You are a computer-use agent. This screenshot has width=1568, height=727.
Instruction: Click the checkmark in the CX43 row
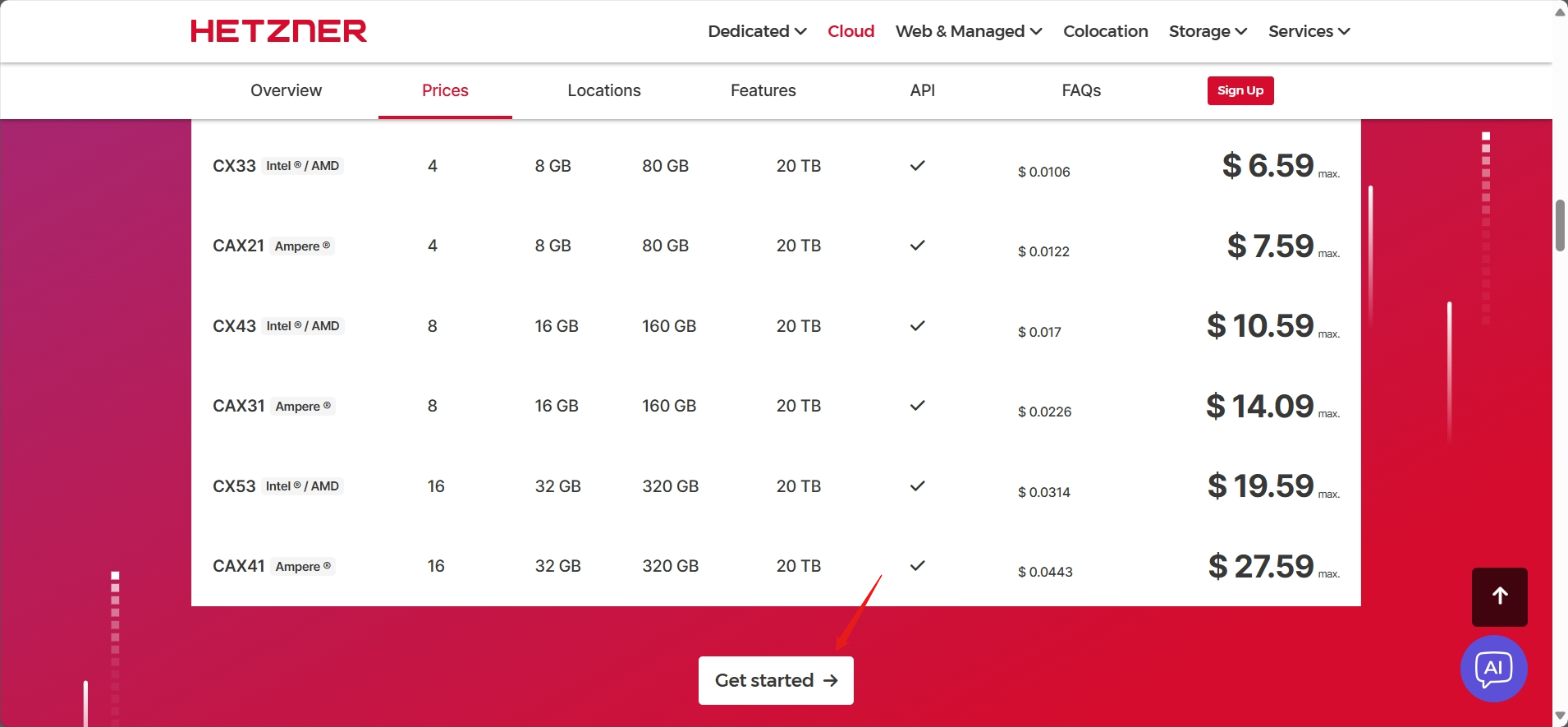(x=917, y=326)
